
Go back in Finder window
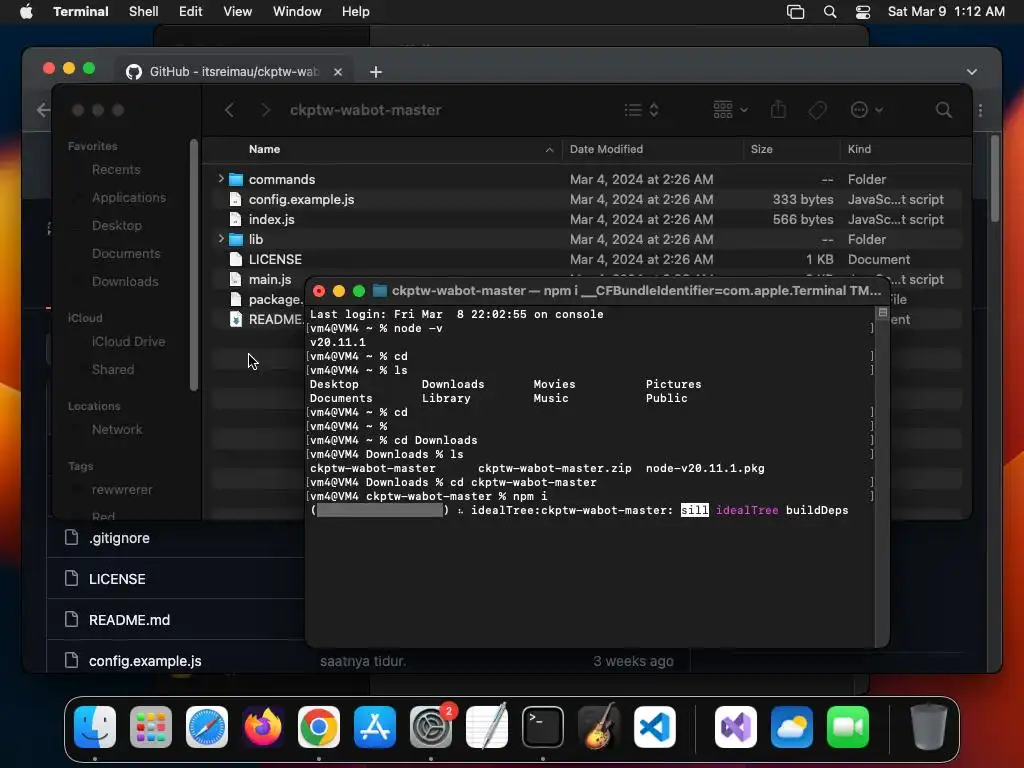229,110
